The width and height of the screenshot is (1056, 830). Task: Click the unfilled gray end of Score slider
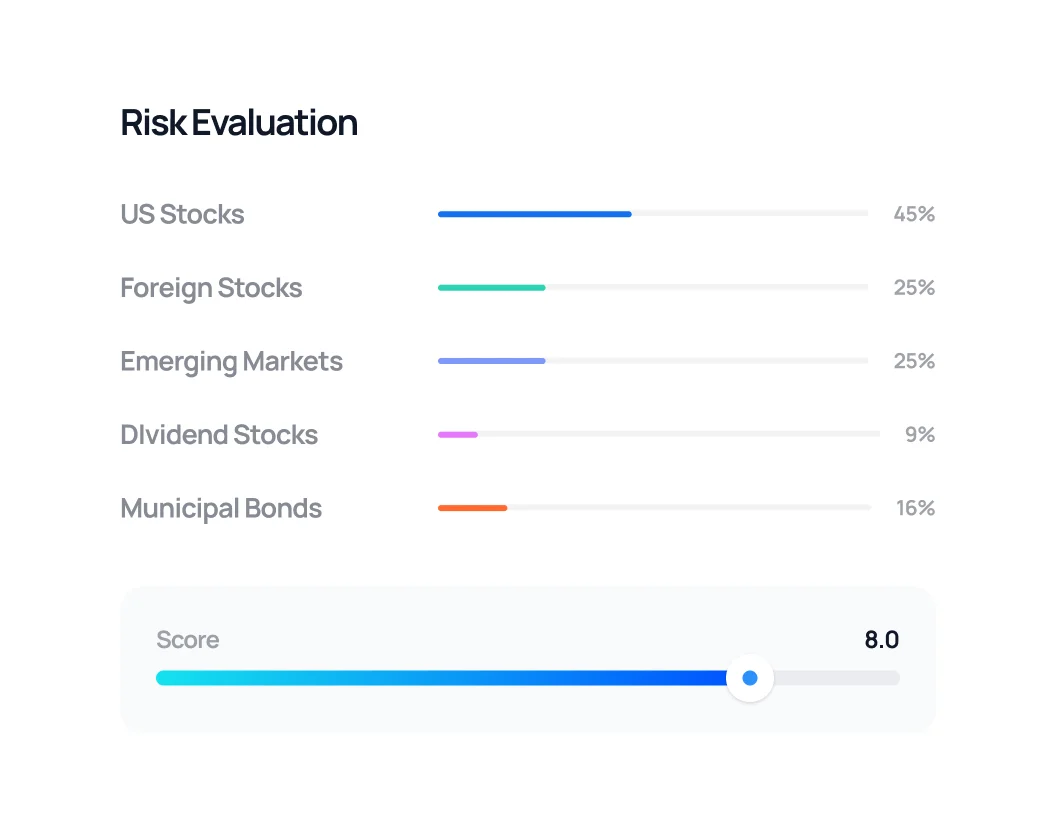[x=838, y=678]
